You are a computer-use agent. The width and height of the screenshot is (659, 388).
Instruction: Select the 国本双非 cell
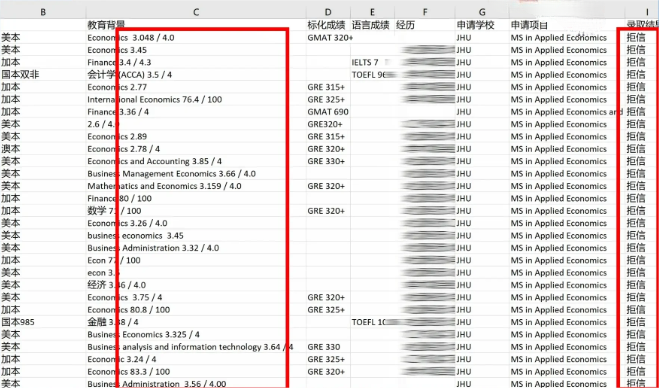[43, 75]
